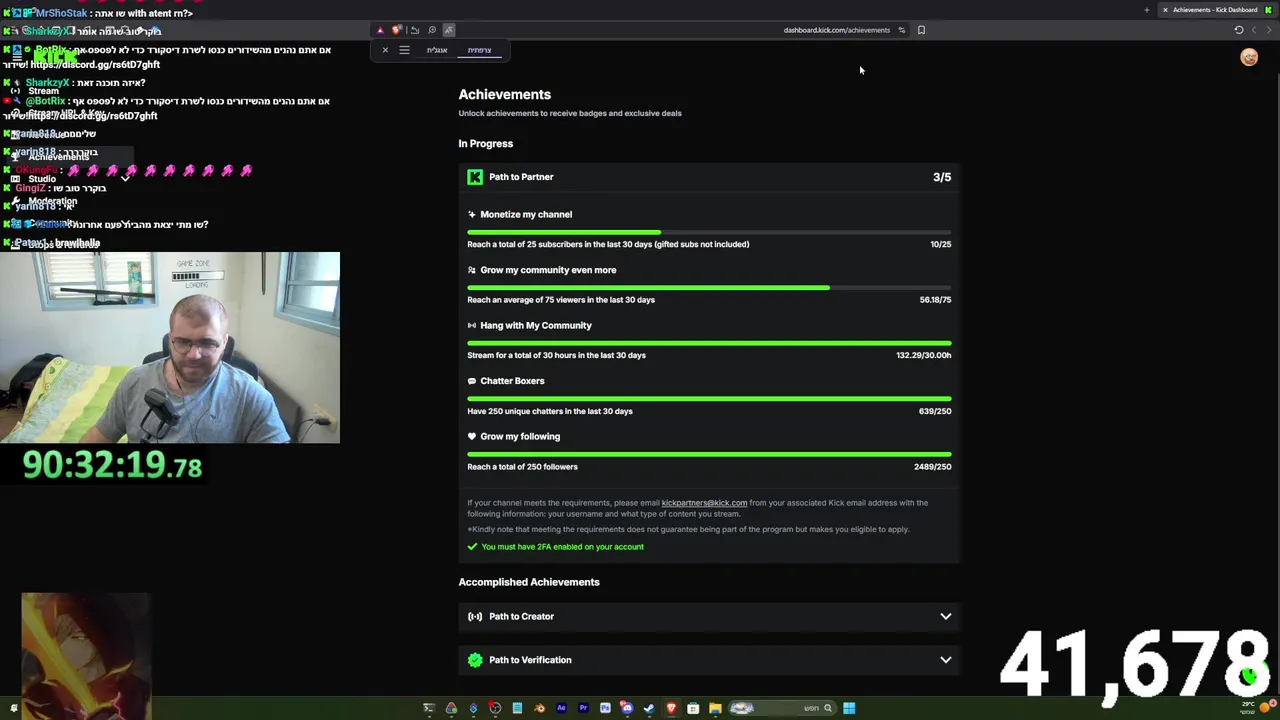The image size is (1280, 720).
Task: Click the webcam feed thumbnail
Action: [x=170, y=347]
